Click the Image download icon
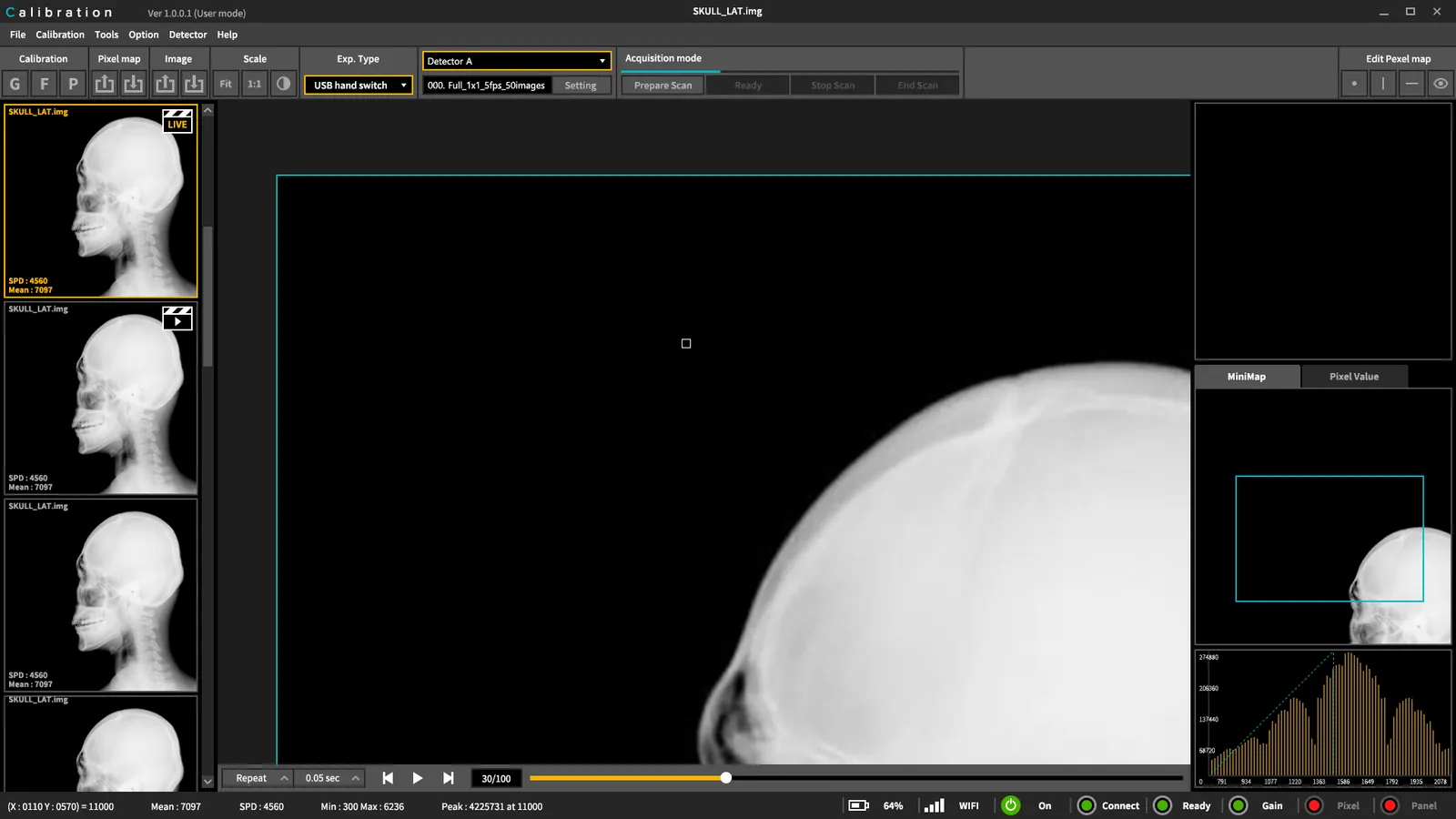The width and height of the screenshot is (1456, 819). pos(194,84)
